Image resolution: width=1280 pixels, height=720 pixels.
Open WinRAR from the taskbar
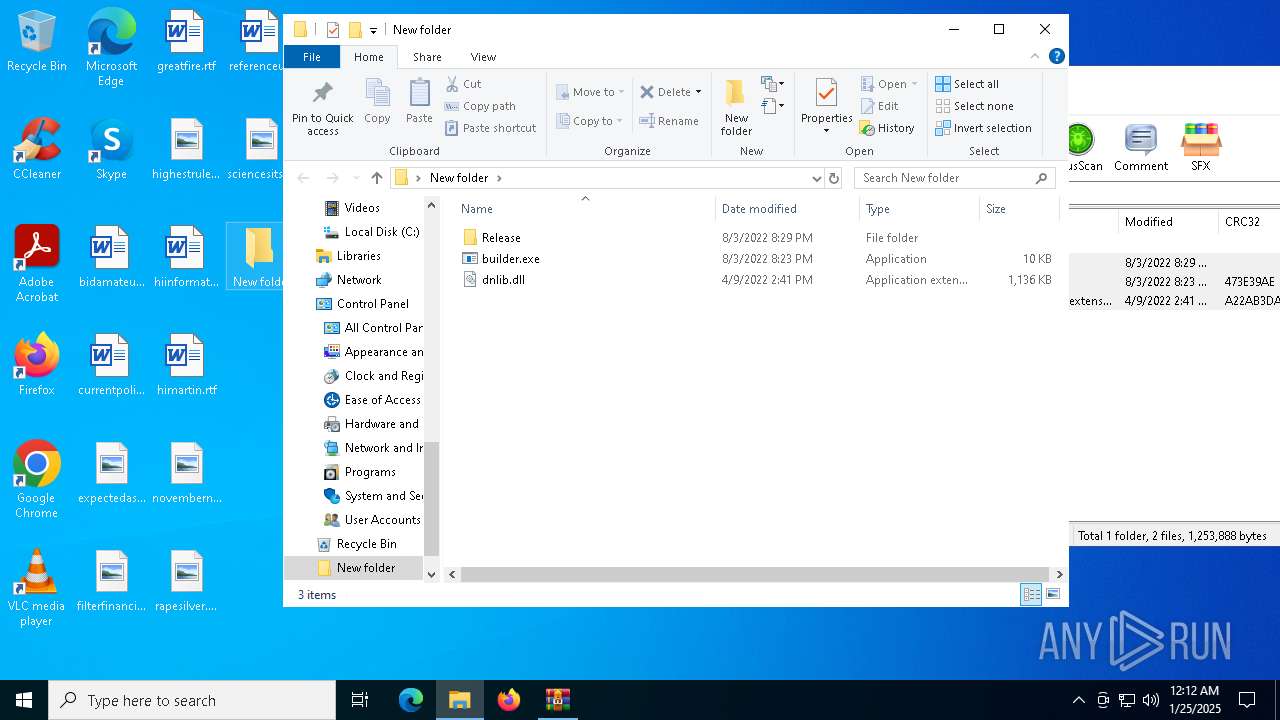click(x=558, y=700)
